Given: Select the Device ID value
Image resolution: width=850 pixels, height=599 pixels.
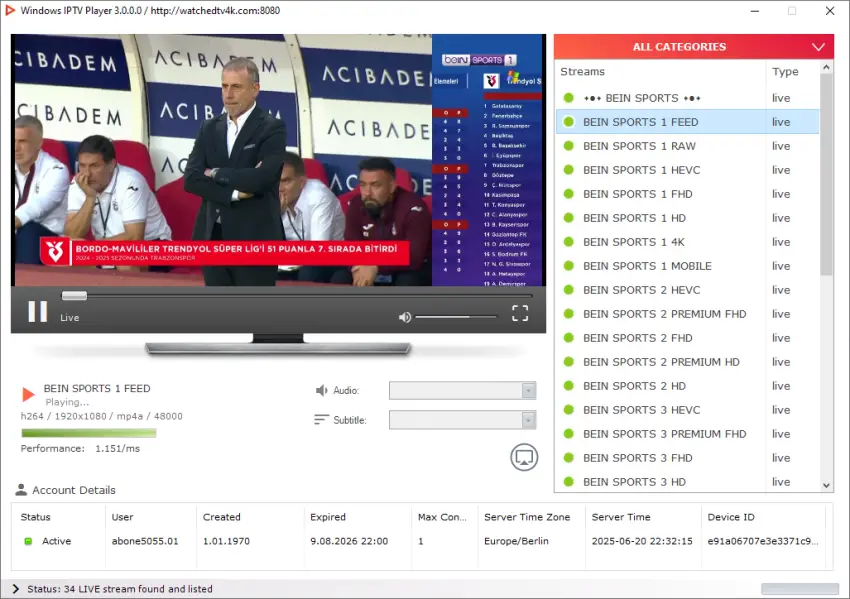Looking at the screenshot, I should [763, 541].
